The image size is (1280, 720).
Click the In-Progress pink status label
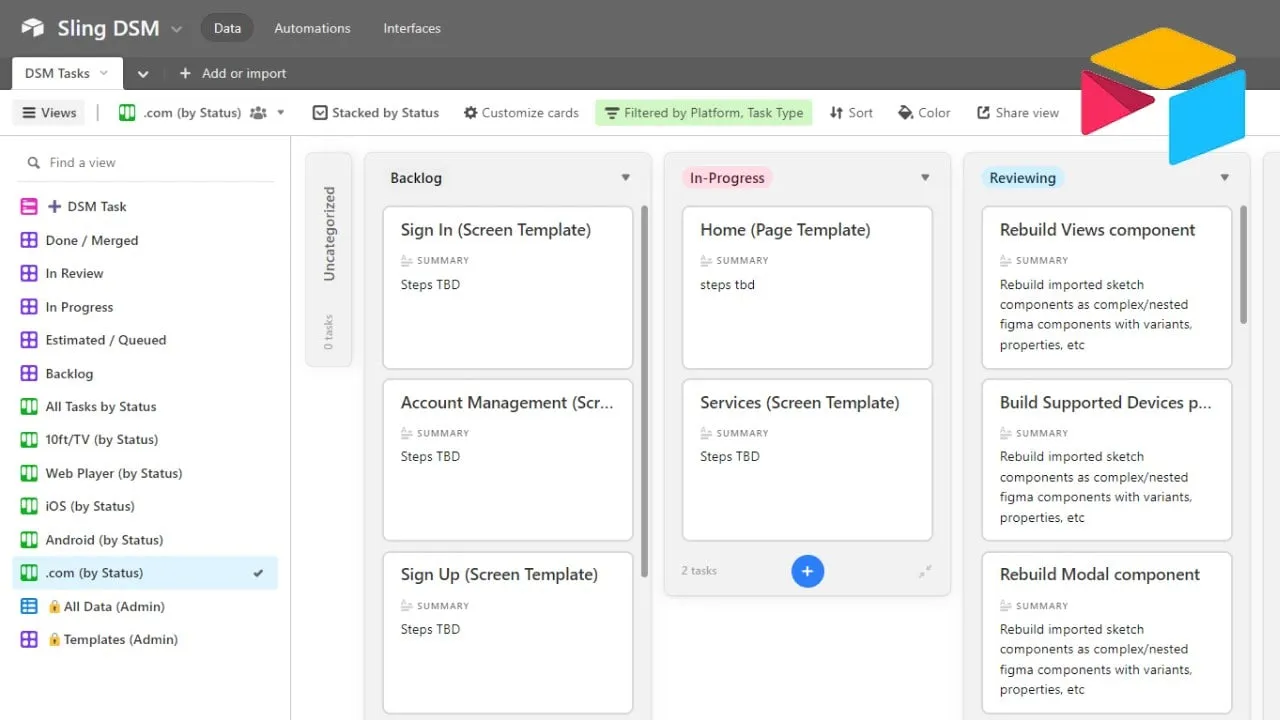pos(727,178)
